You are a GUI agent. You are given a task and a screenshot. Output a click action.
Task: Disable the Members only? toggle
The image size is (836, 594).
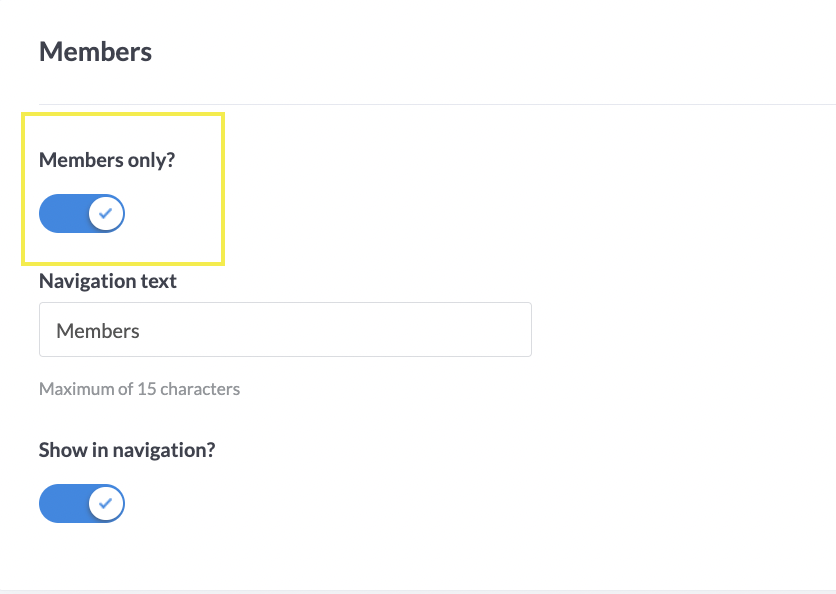coord(82,213)
